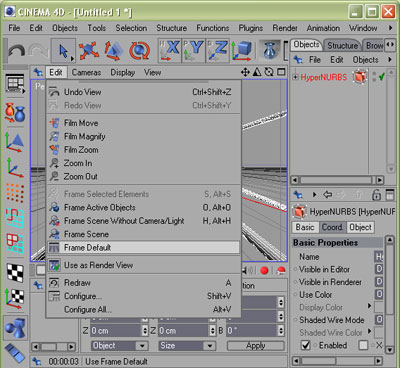
Task: Expand the HyperNURBS tree item
Action: tap(295, 77)
